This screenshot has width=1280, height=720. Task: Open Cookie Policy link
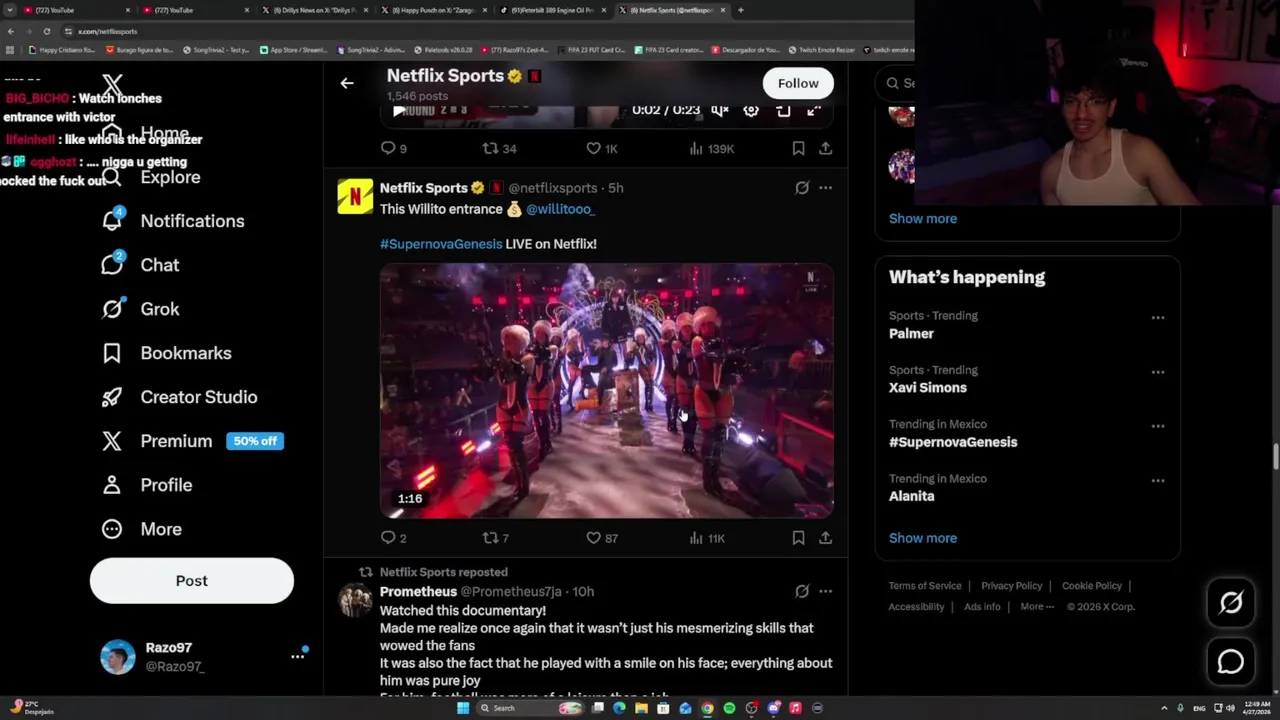1092,586
